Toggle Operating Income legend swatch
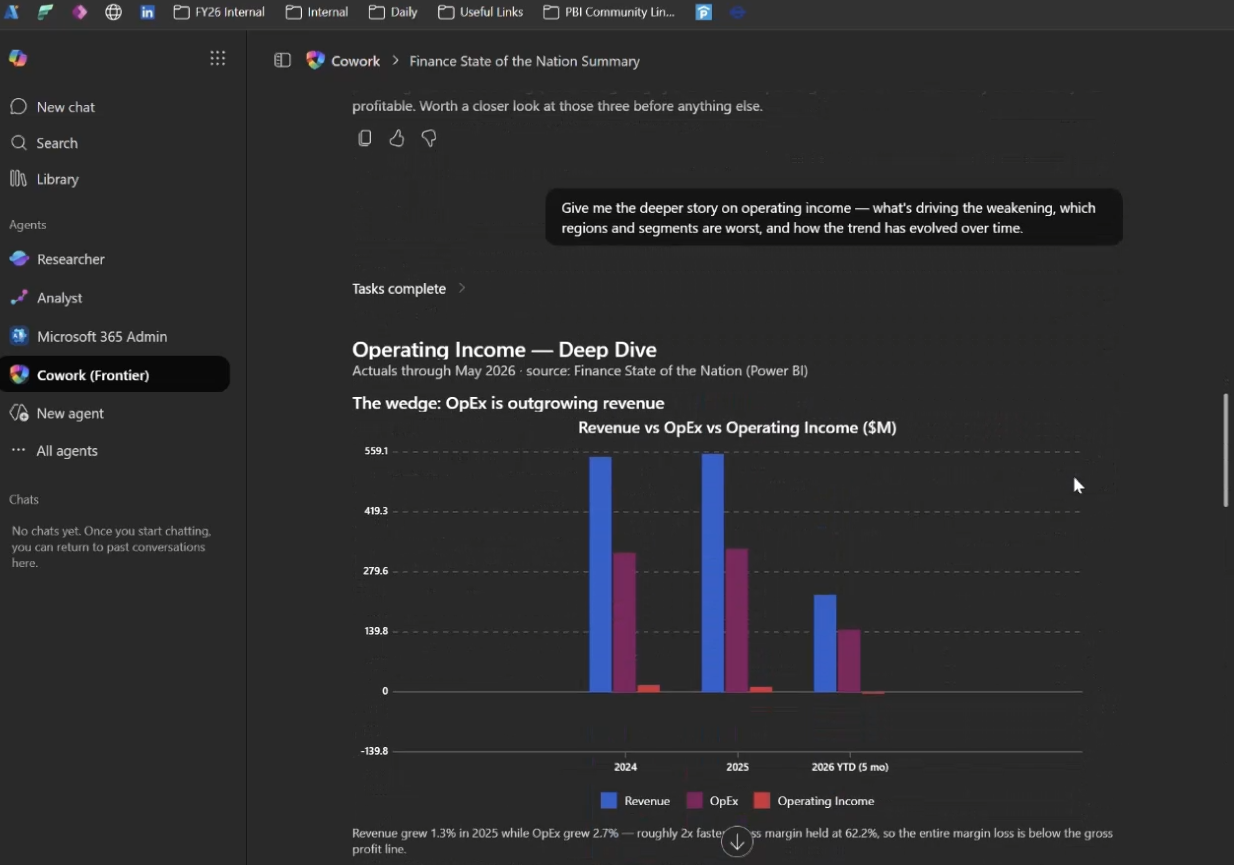The image size is (1234, 865). (762, 801)
